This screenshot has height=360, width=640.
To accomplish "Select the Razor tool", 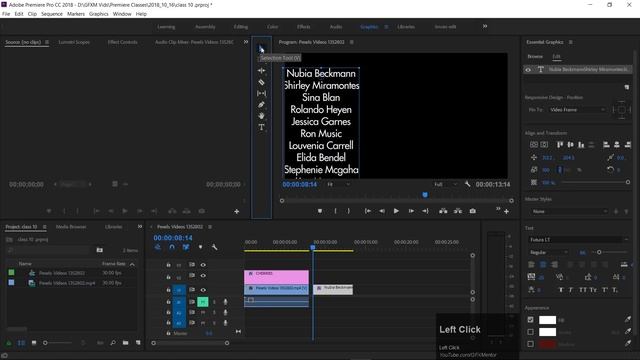I will [x=261, y=82].
